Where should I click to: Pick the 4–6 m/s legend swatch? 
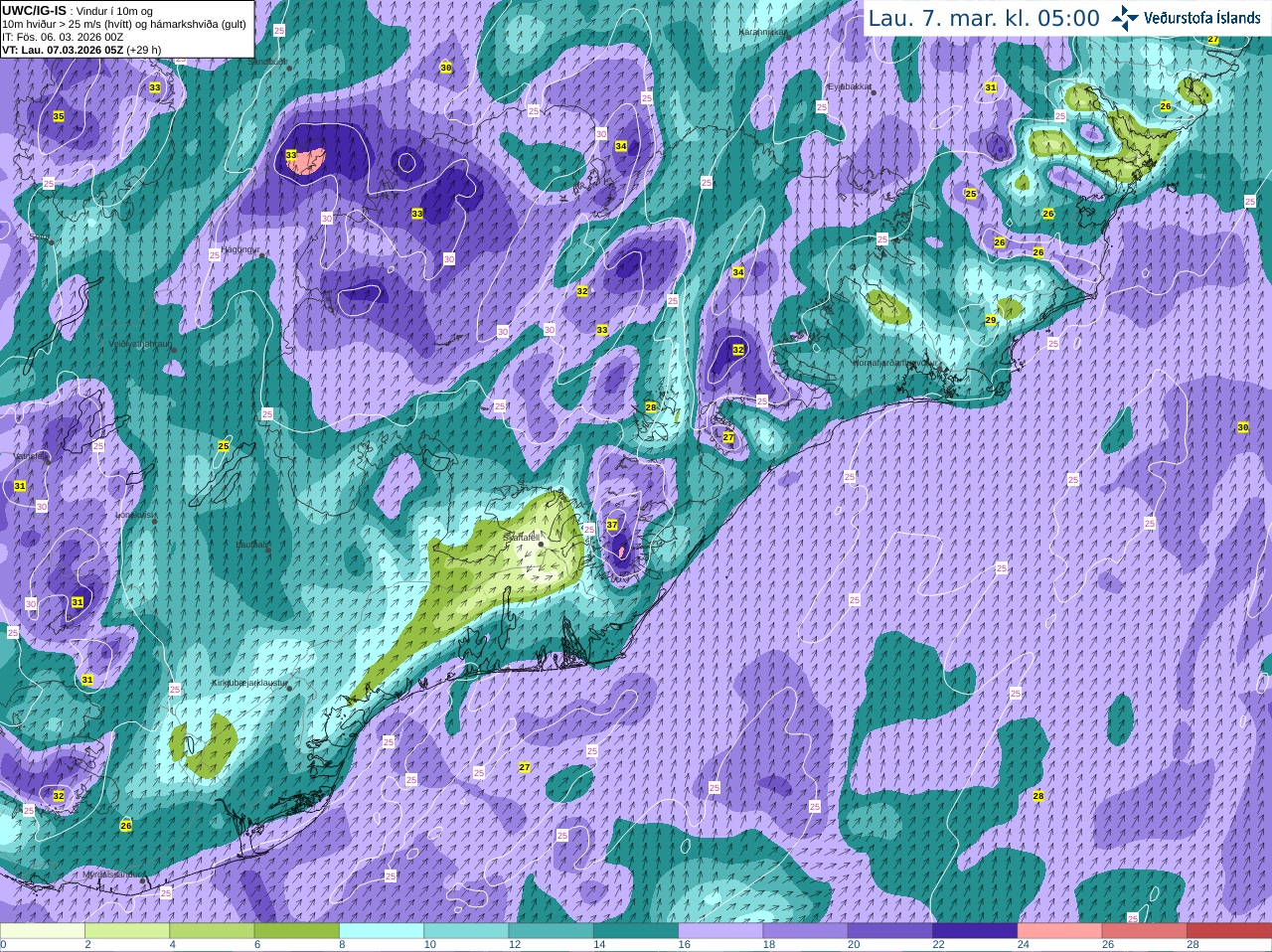212,931
